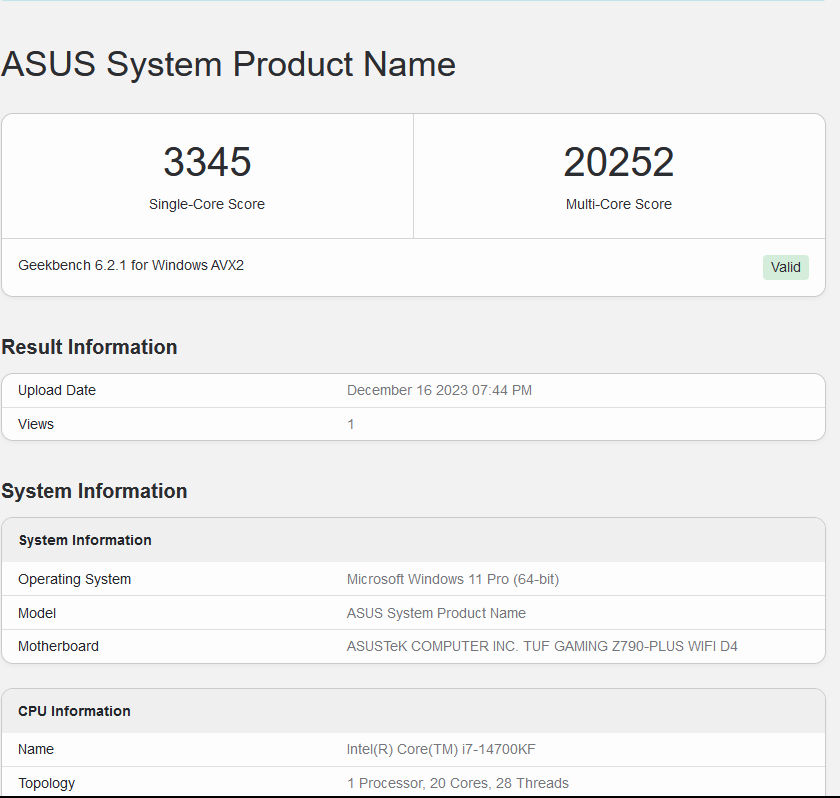This screenshot has width=840, height=798.
Task: Click the CPU Name row label
Action: click(x=36, y=749)
